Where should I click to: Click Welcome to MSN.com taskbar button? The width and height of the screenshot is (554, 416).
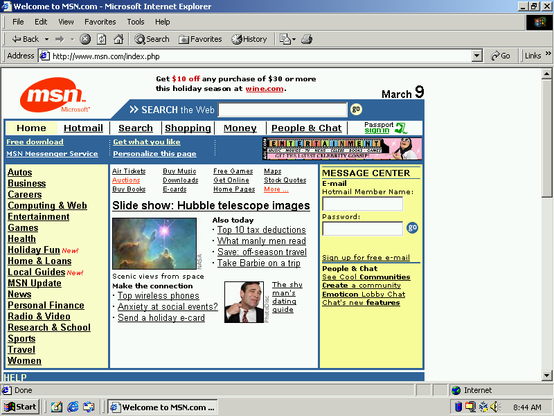tap(163, 407)
